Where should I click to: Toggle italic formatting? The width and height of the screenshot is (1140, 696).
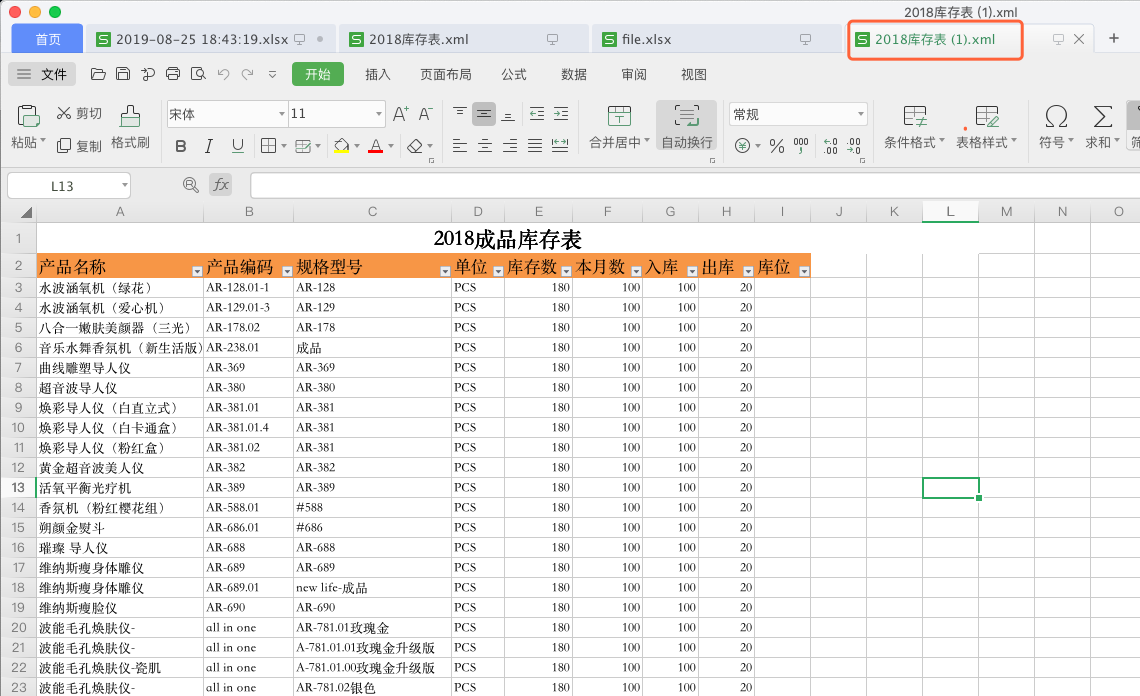tap(209, 146)
